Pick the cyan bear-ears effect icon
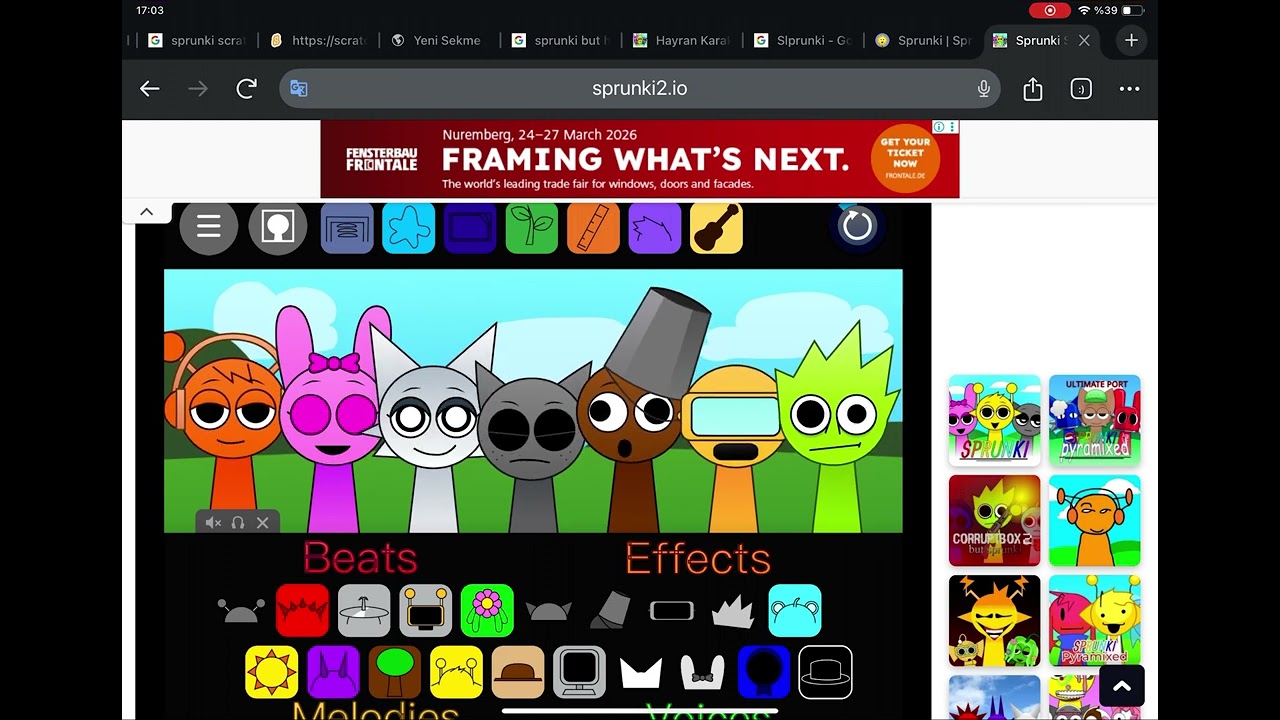 (795, 611)
